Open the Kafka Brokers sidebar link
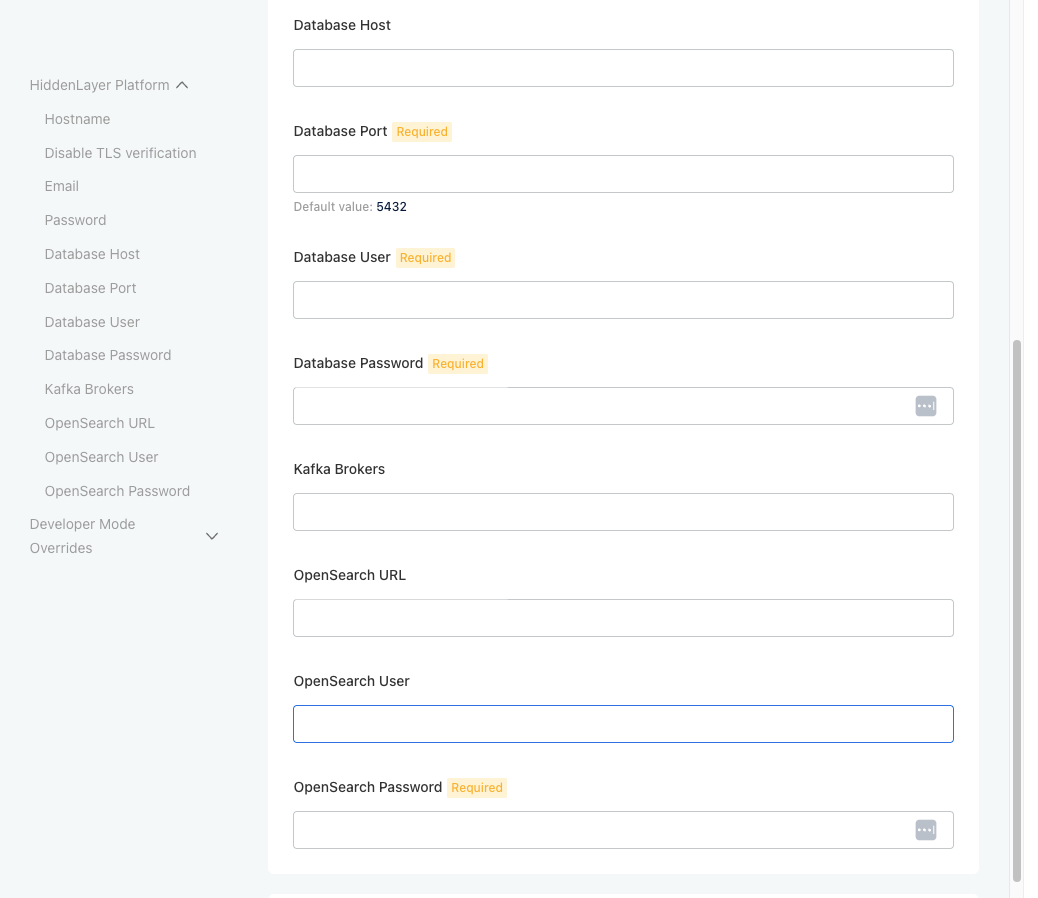The image size is (1038, 898). point(89,389)
